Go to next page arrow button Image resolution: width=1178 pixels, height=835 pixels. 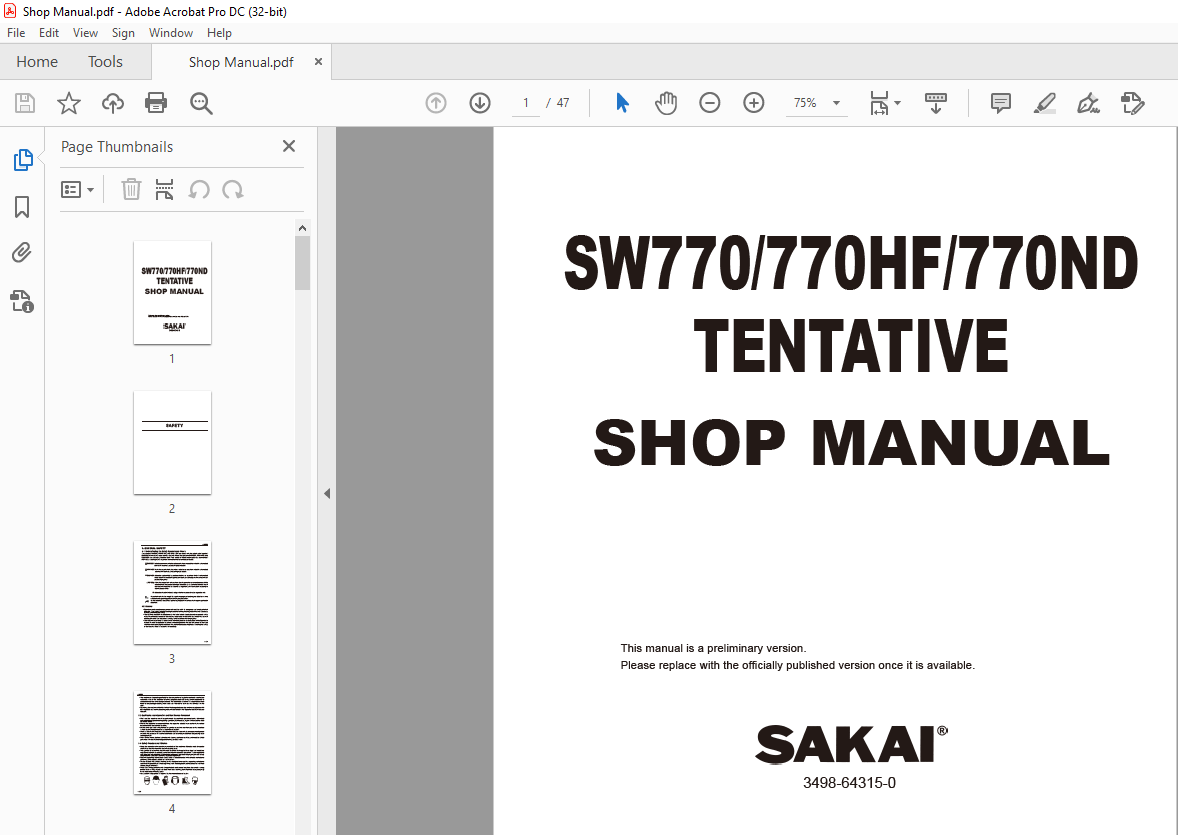[479, 103]
